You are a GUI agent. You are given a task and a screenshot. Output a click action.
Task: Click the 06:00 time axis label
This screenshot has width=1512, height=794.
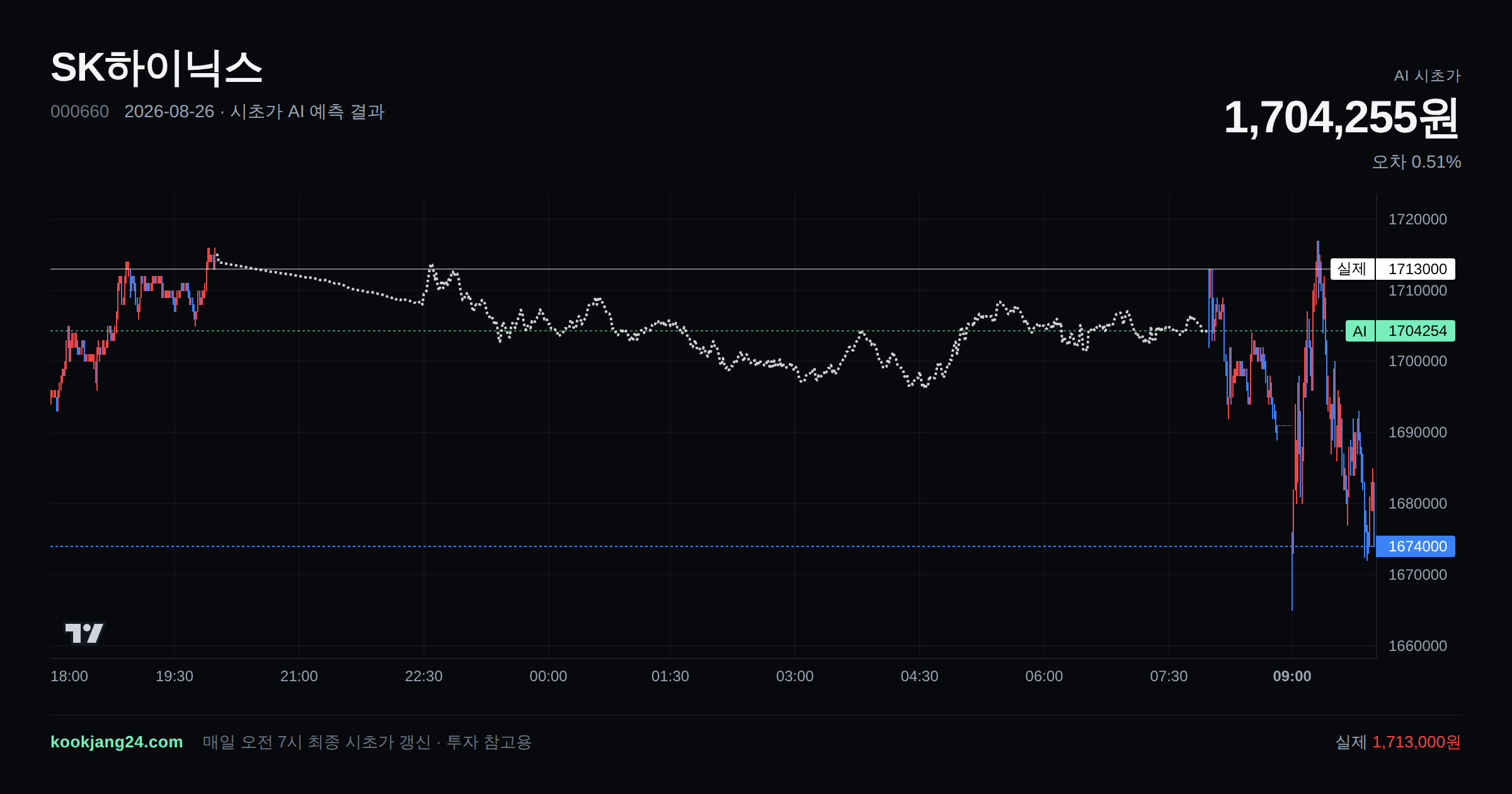pos(1045,676)
